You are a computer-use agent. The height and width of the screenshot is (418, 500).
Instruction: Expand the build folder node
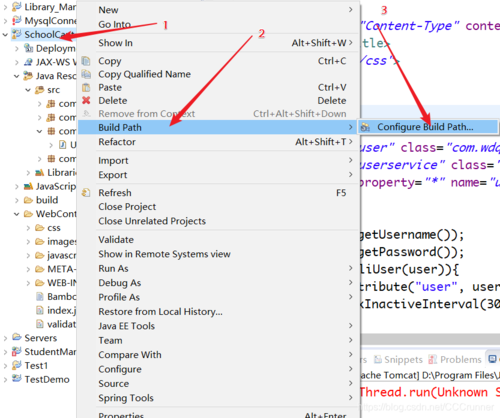click(x=16, y=200)
